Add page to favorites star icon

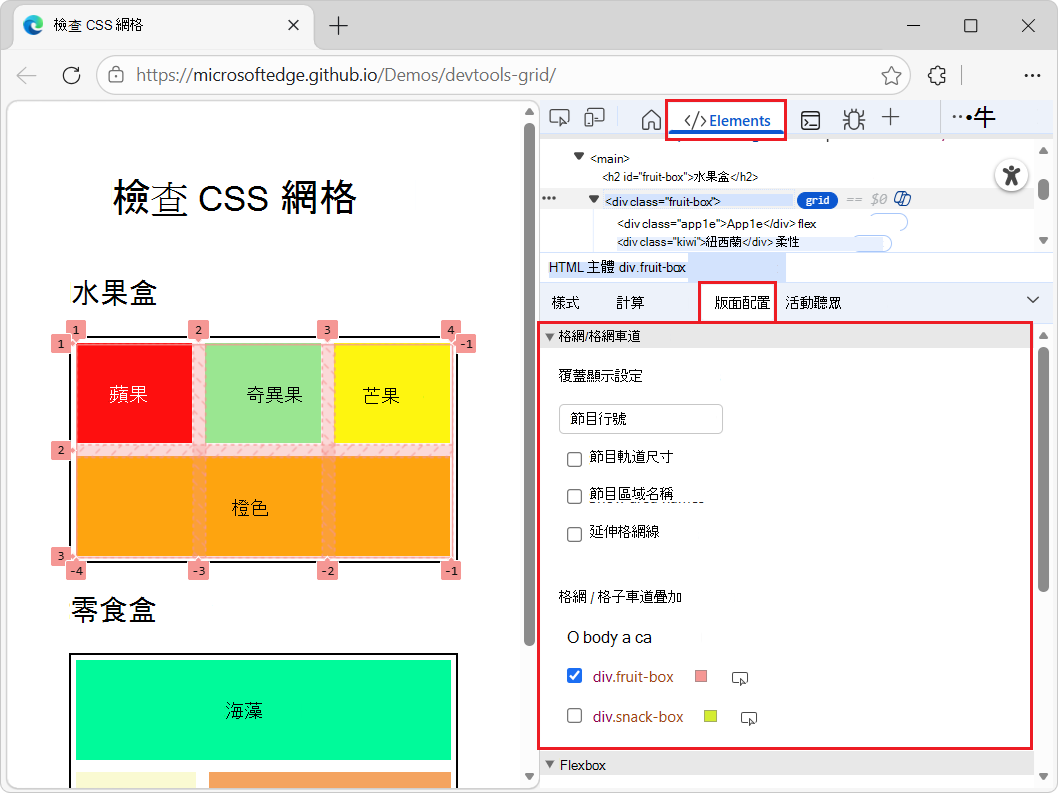[891, 76]
